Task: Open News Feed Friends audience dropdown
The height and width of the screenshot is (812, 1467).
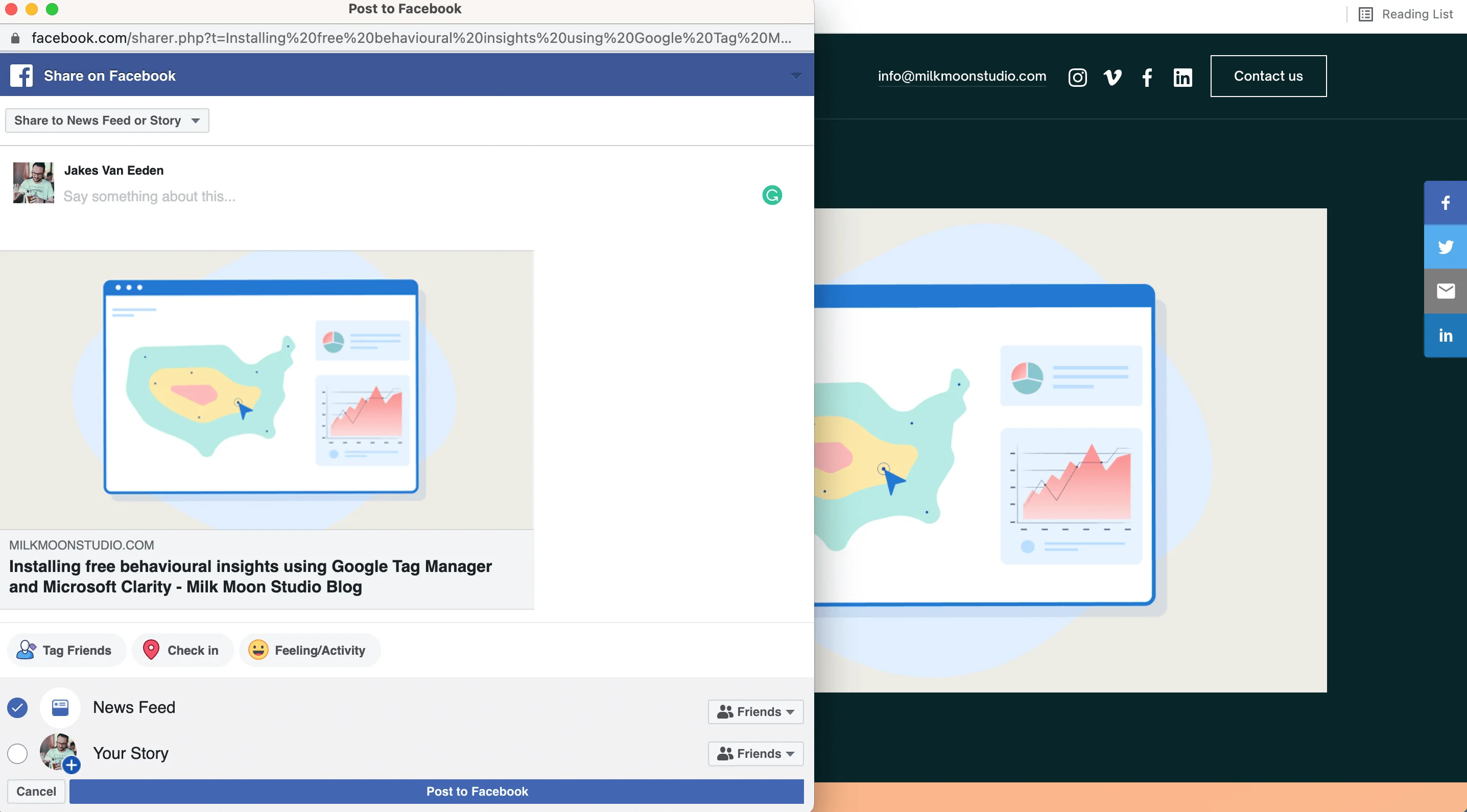Action: [x=755, y=712]
